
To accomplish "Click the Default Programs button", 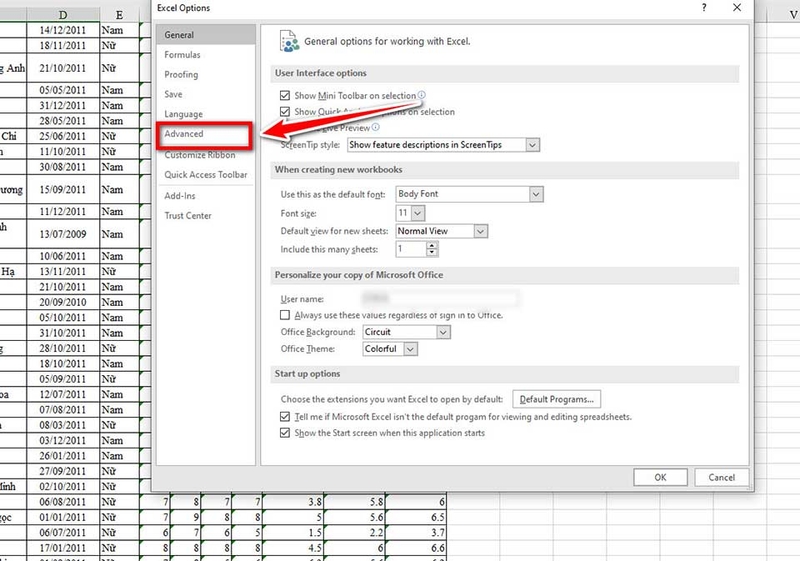I will (x=557, y=399).
